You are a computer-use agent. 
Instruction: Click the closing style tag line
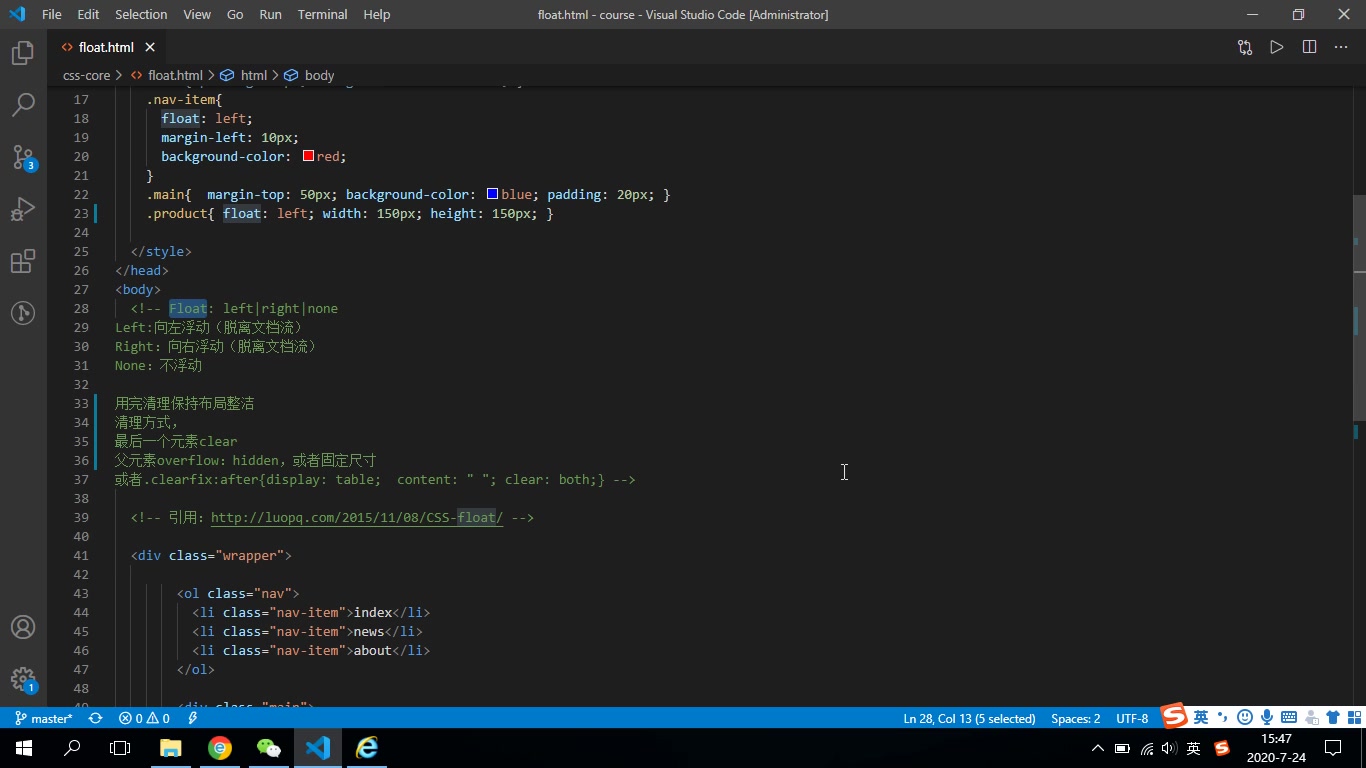coord(161,251)
